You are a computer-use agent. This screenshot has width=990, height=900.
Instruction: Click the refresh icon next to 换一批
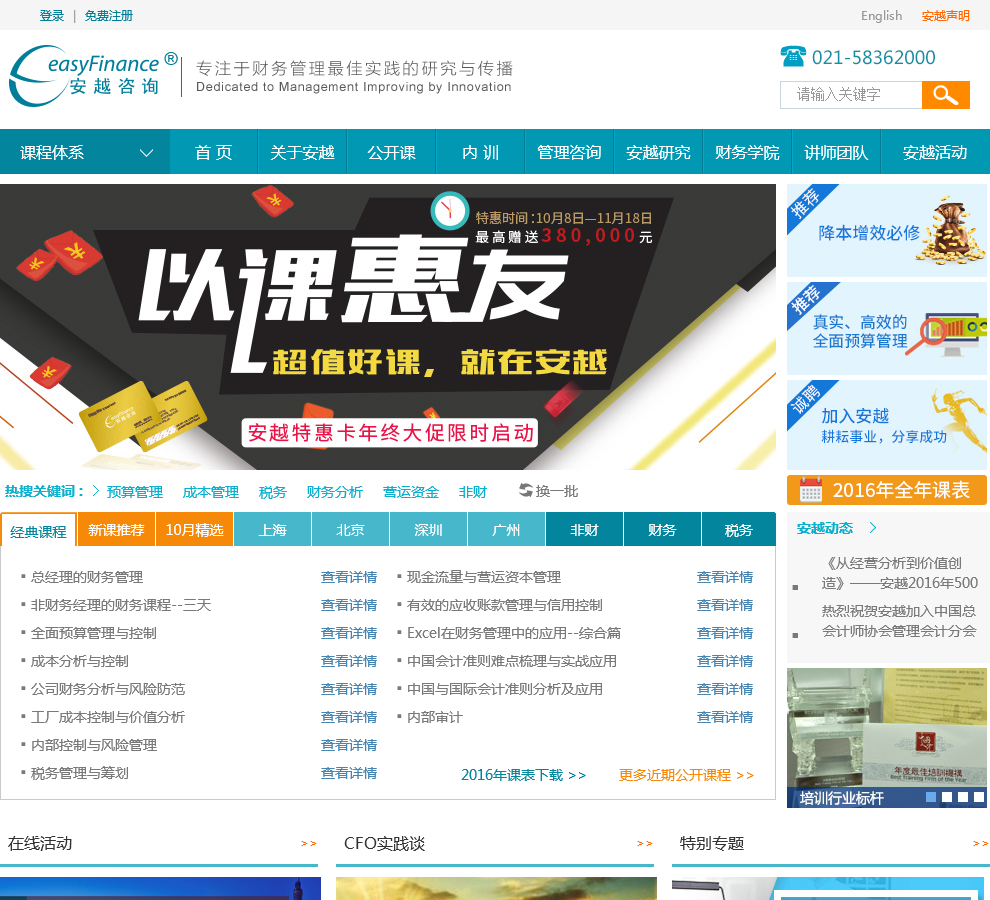coord(525,490)
